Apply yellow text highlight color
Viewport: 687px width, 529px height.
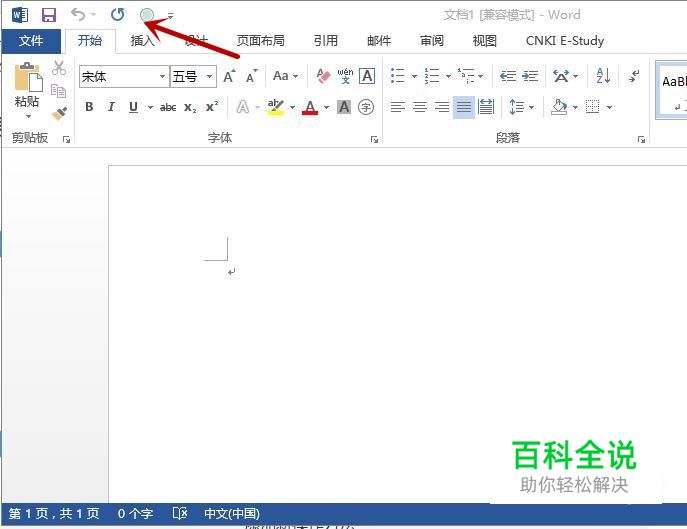[276, 107]
